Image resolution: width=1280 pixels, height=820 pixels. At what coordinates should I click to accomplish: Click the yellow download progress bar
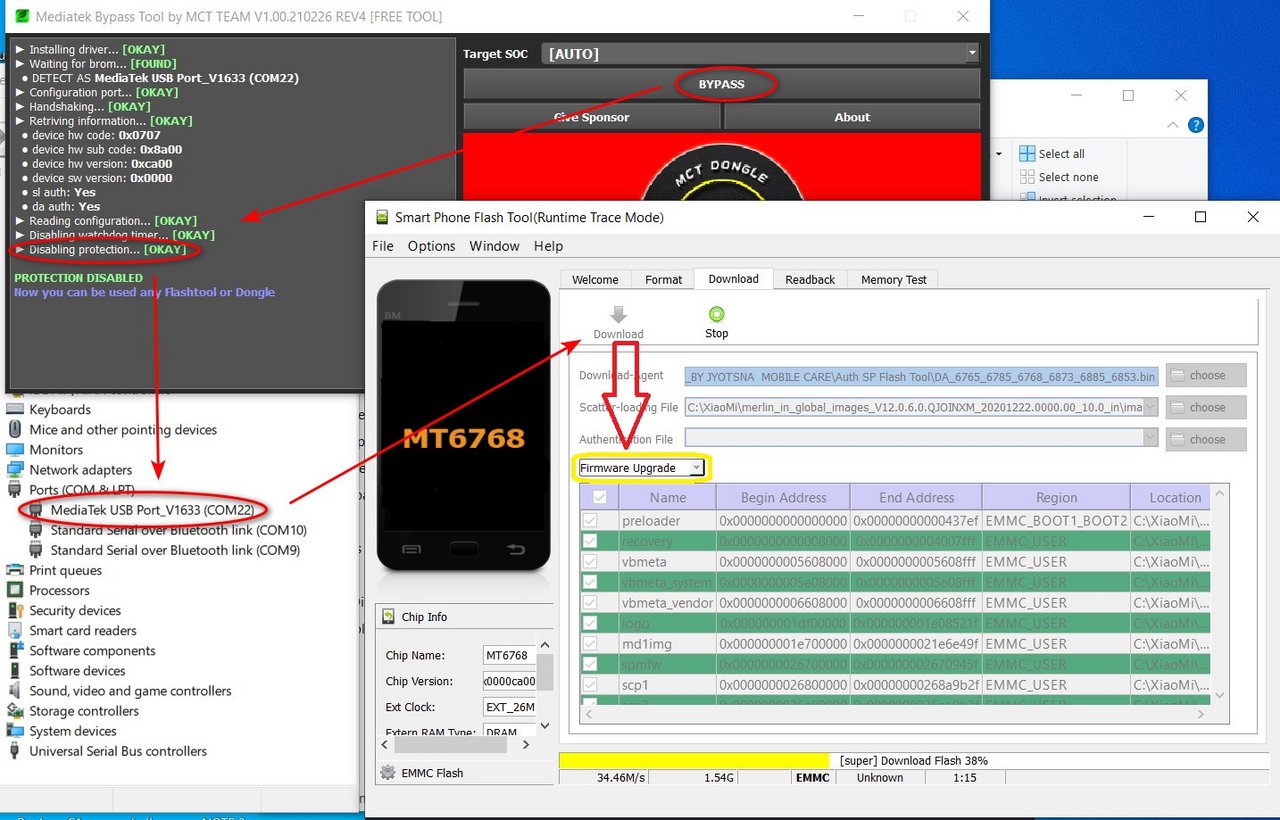(694, 760)
